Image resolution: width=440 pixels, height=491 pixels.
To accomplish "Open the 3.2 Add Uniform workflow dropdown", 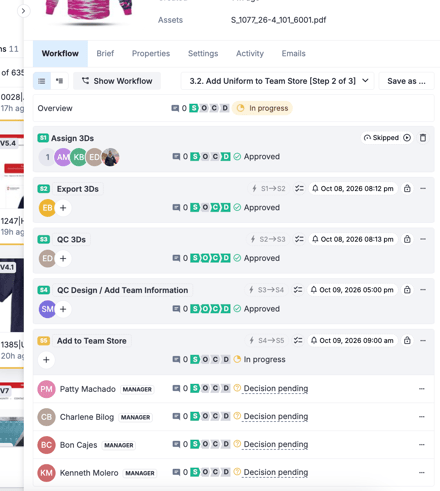I will click(x=278, y=81).
